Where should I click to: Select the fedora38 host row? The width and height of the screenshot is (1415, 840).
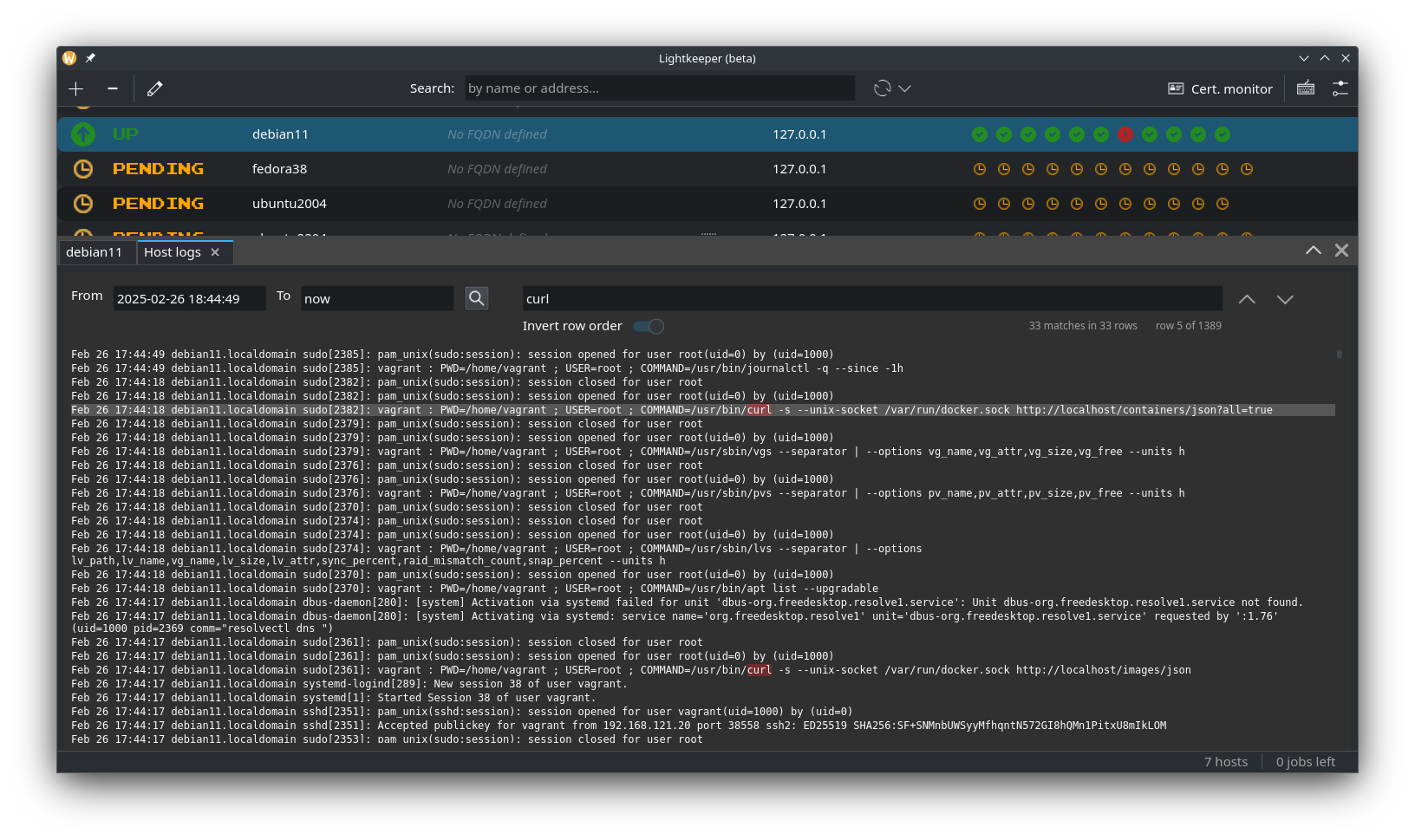707,169
